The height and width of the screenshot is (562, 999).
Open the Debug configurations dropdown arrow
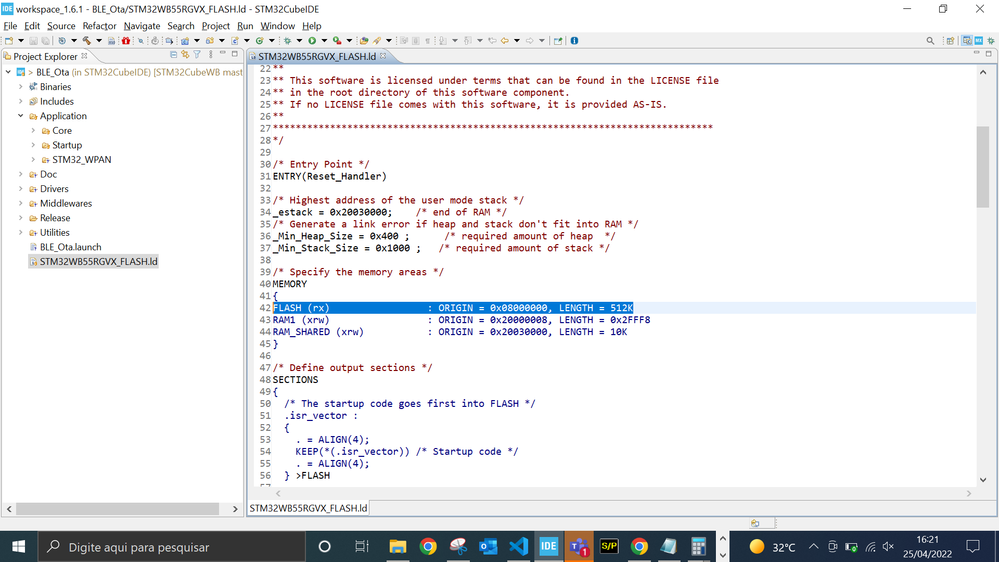click(x=299, y=41)
